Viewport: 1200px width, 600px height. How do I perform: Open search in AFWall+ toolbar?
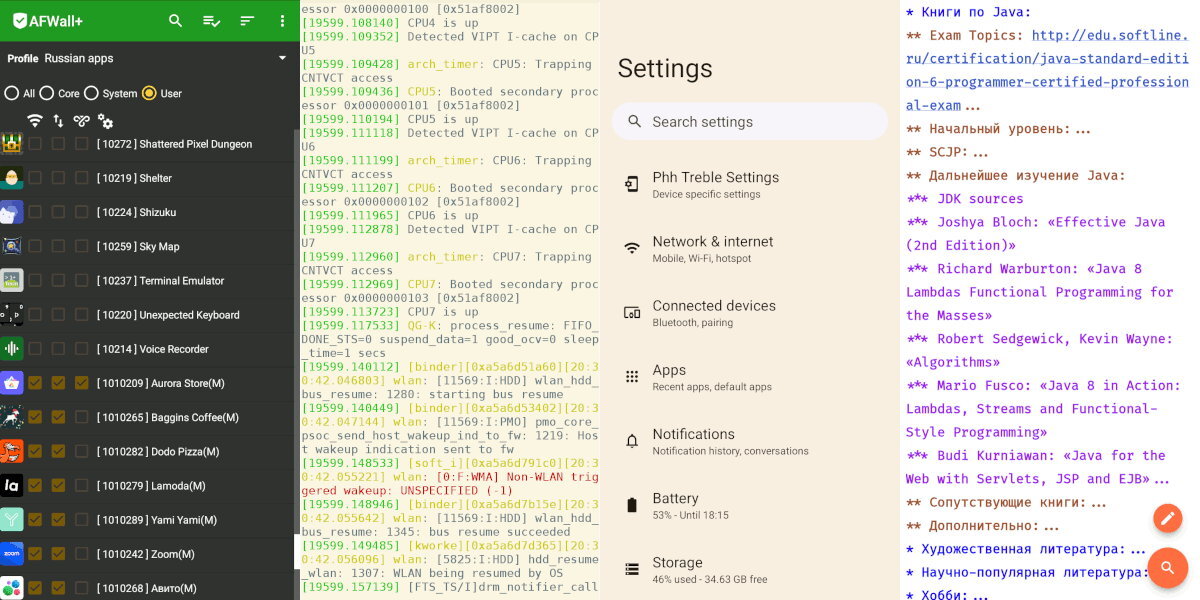click(x=176, y=20)
